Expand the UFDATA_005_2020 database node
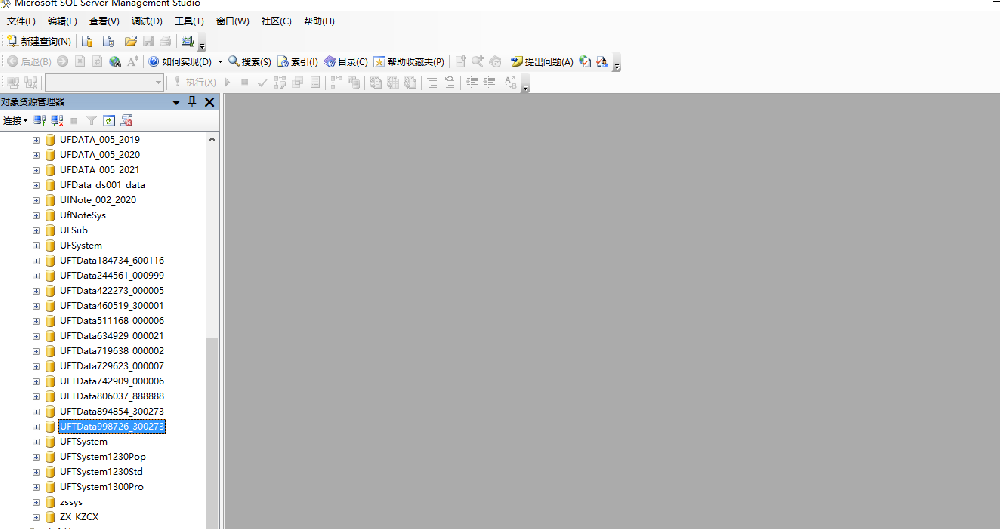 (36, 155)
